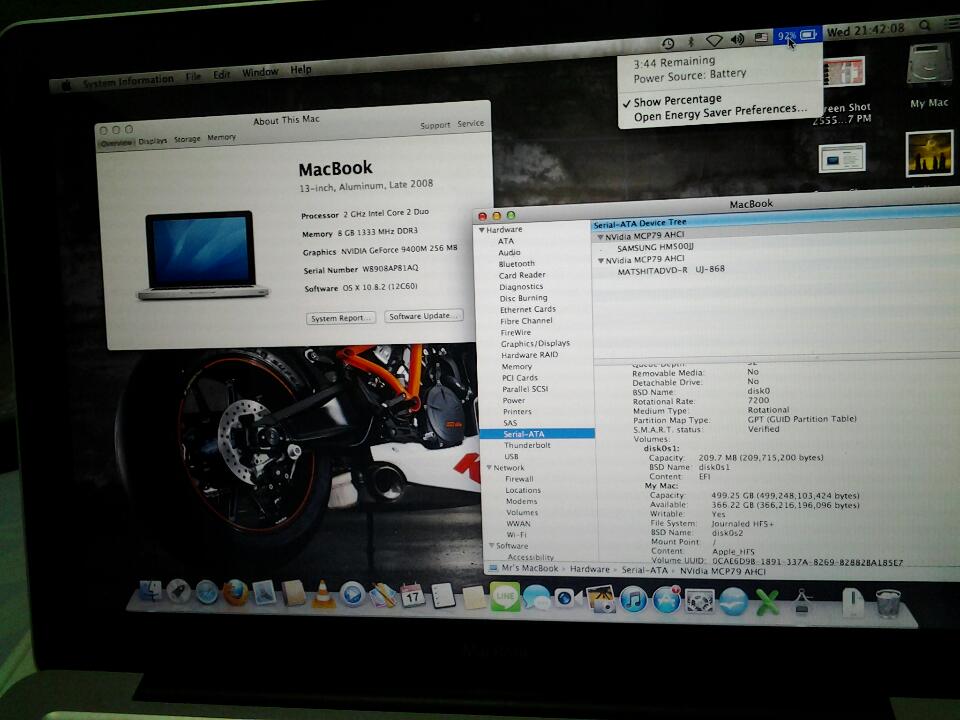The image size is (960, 720).
Task: Toggle Show Percentage in battery menu
Action: [x=677, y=100]
